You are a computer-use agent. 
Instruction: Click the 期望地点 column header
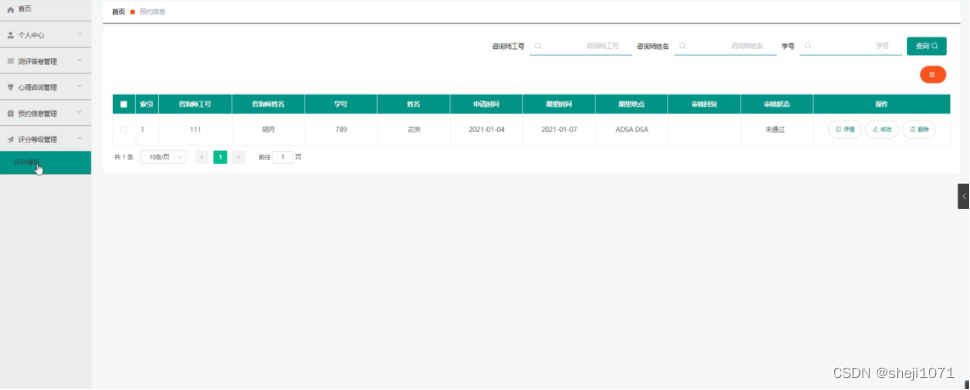point(632,104)
